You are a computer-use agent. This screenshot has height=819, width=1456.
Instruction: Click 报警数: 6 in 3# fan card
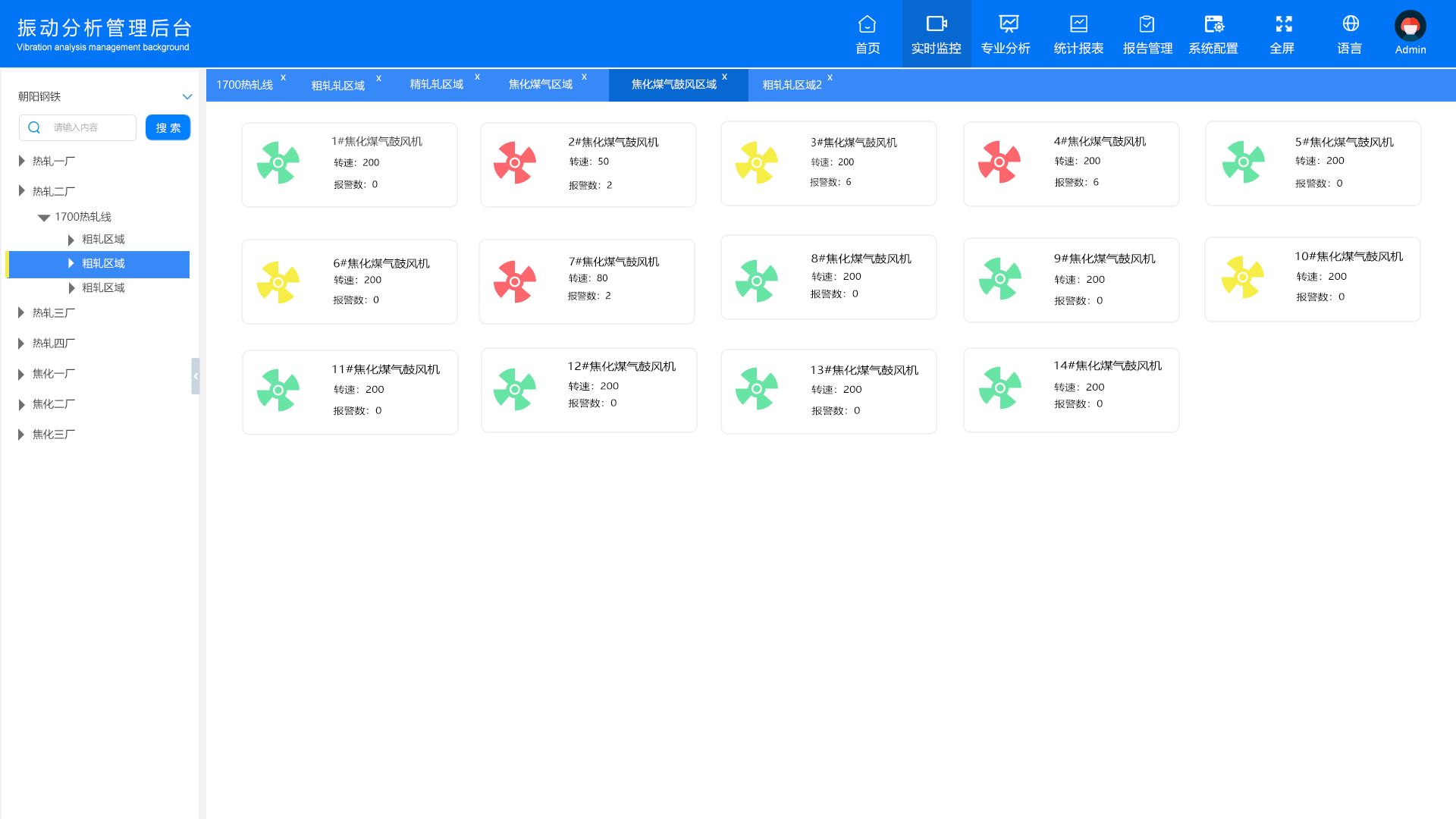click(830, 182)
